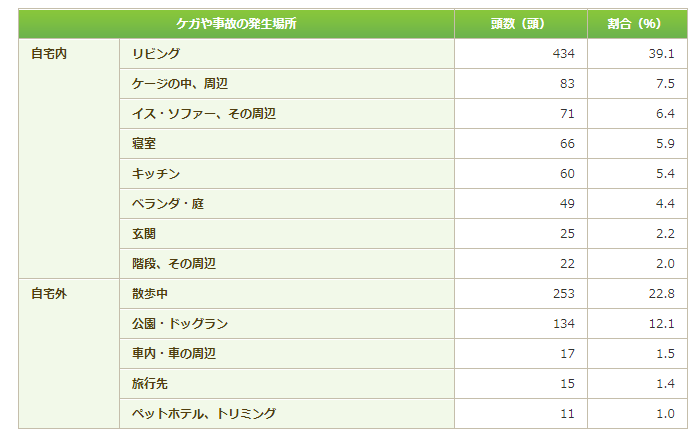Click the 434 count value for リビング
700x440 pixels.
[563, 54]
